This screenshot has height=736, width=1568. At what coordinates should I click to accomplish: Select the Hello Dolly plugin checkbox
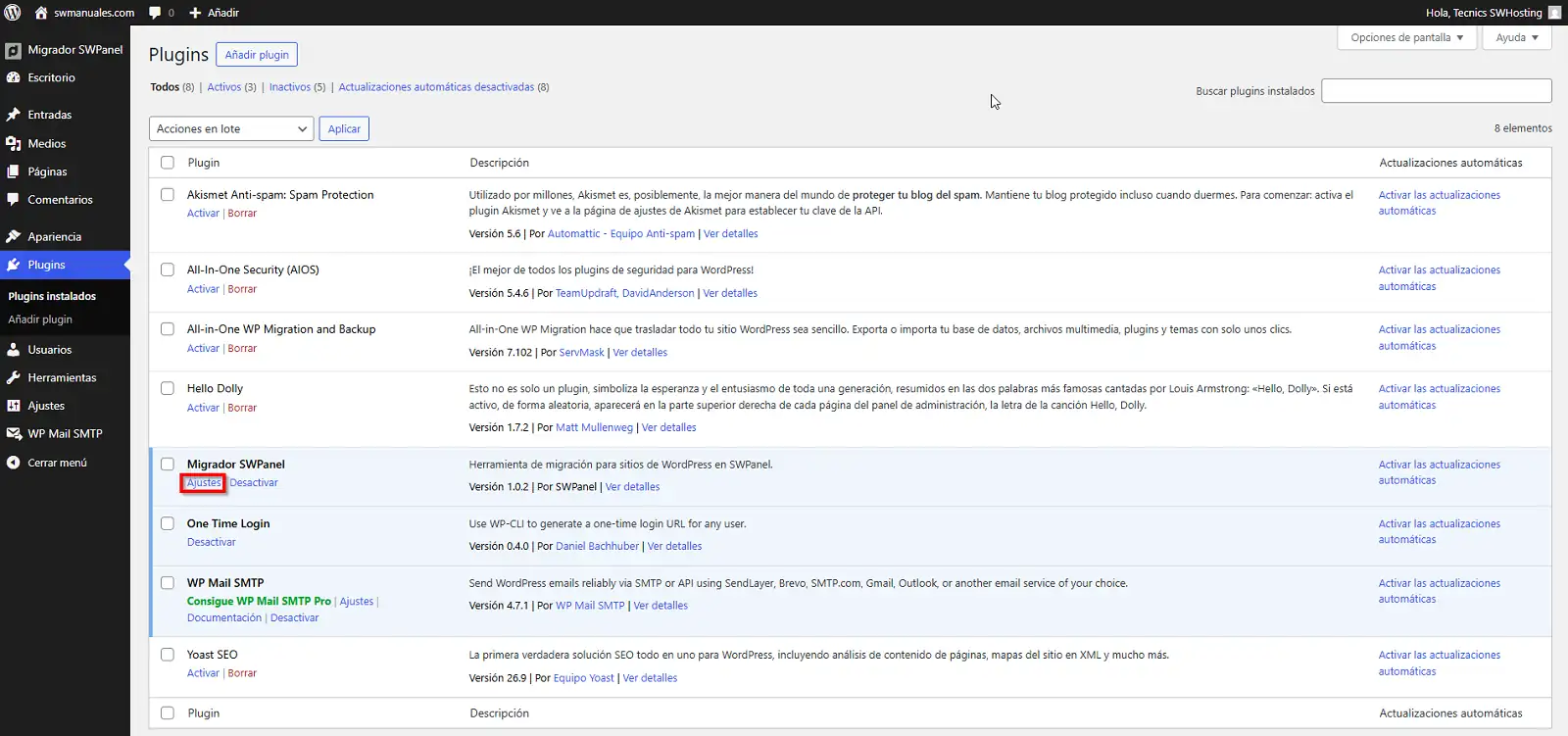click(168, 388)
